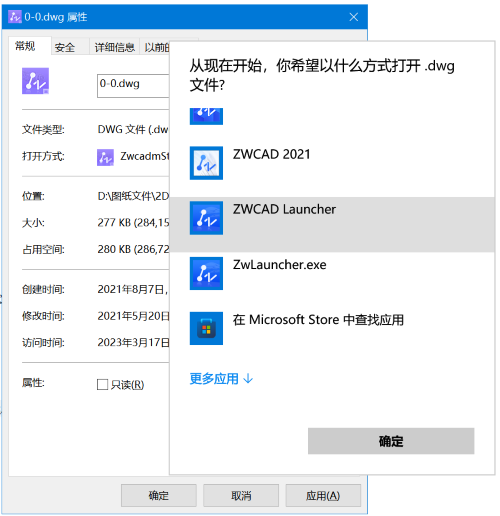The width and height of the screenshot is (500, 516).
Task: Click the 创建时间 value 2021年8月7日
Action: tap(133, 289)
